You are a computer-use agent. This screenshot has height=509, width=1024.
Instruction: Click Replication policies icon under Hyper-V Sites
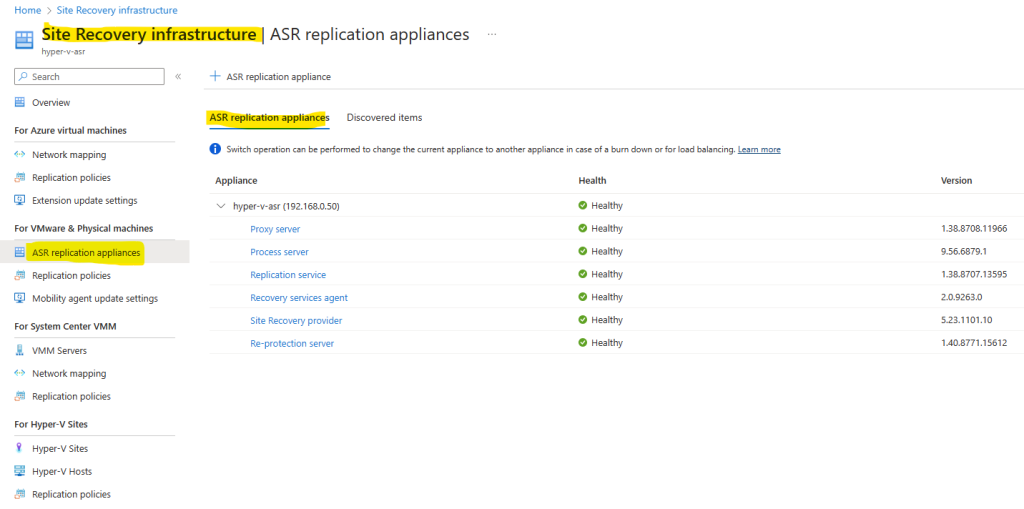click(20, 495)
